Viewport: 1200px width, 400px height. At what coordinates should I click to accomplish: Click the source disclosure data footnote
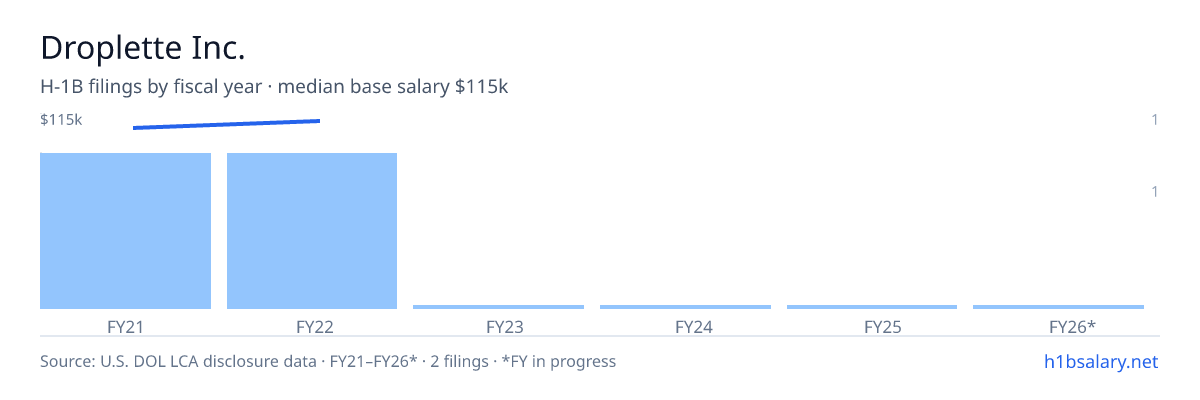pyautogui.click(x=328, y=361)
